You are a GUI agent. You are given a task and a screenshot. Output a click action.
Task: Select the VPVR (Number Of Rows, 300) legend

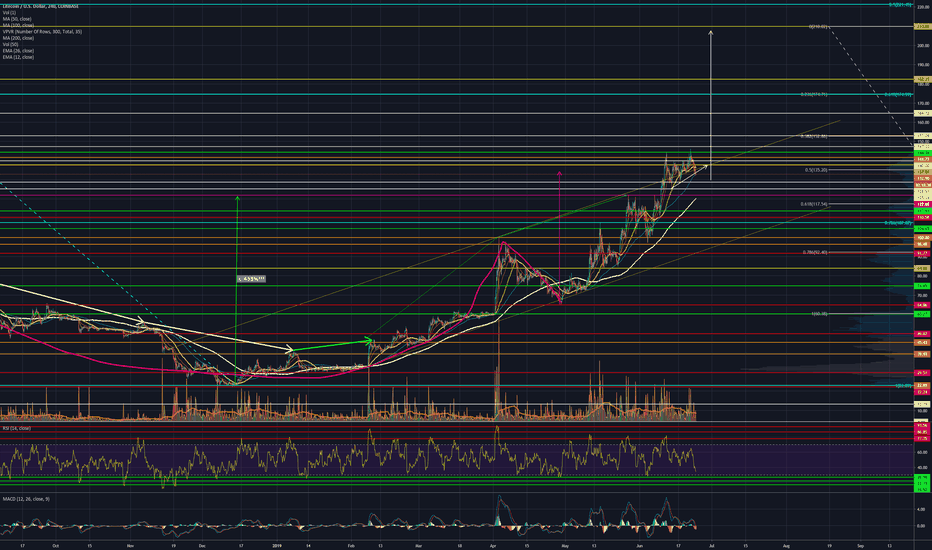[42, 32]
